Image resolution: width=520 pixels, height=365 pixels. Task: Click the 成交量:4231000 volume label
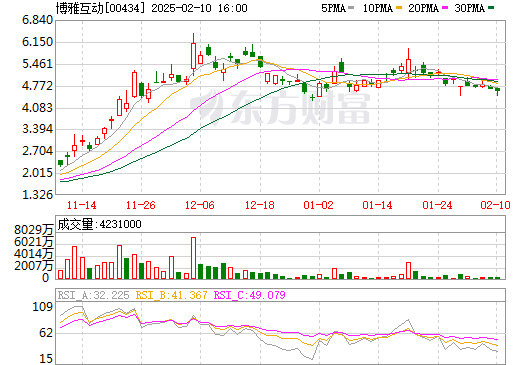coord(99,224)
